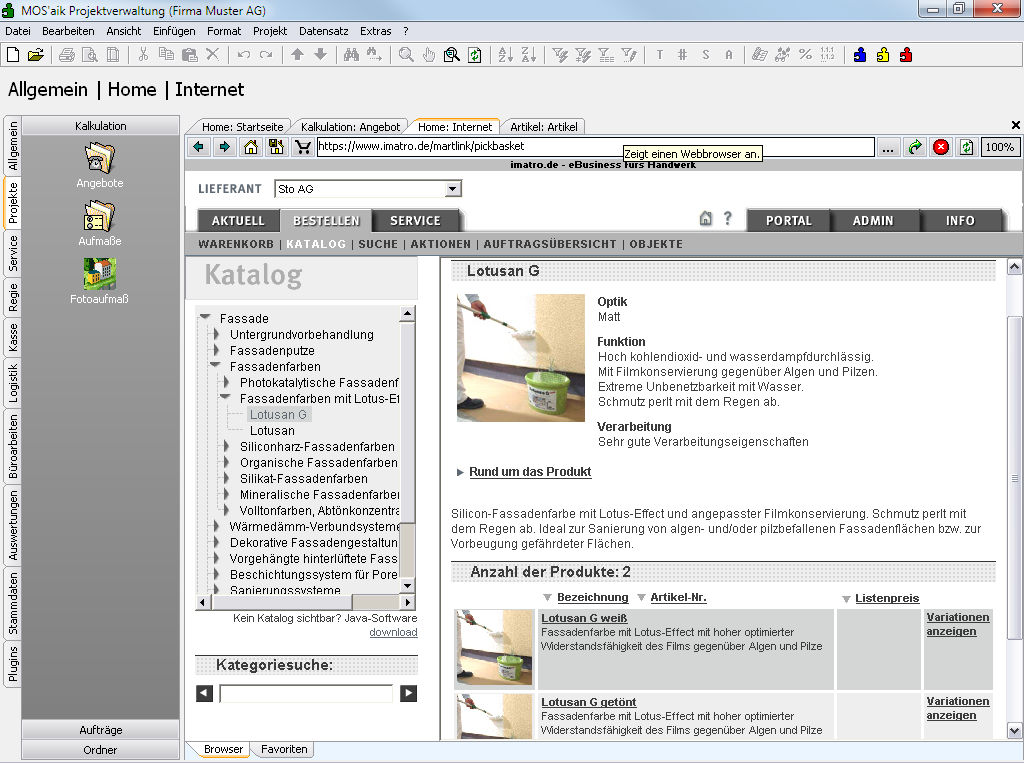
Task: Click the 1.1.1 numbering toolbar icon
Action: click(x=827, y=55)
